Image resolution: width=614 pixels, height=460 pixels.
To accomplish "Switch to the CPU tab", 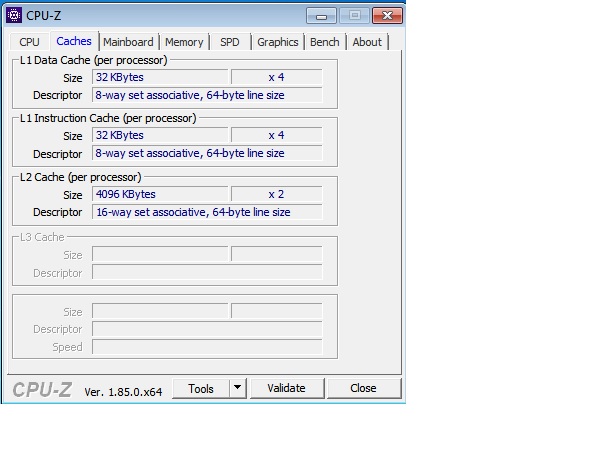I will tap(29, 42).
